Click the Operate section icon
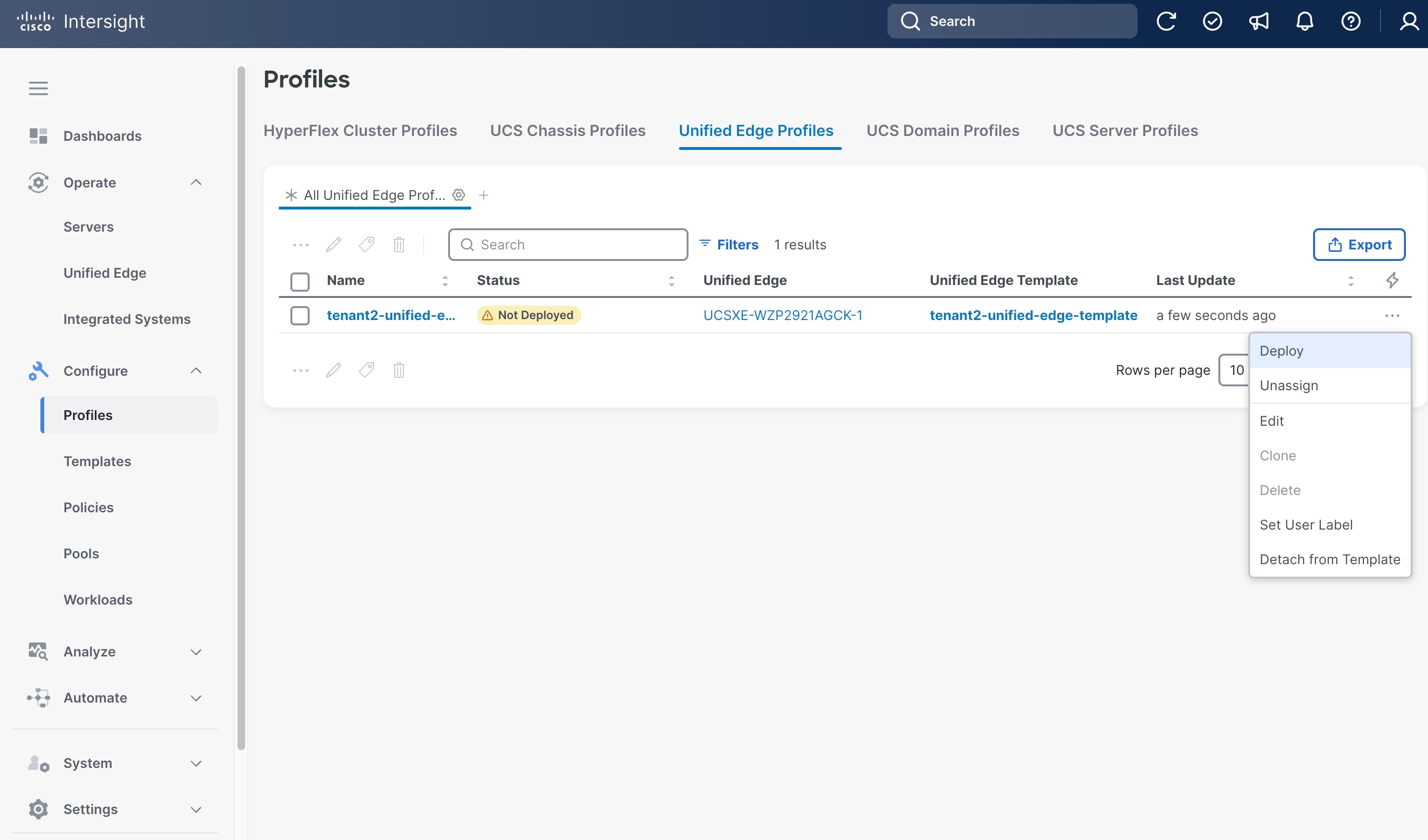This screenshot has width=1428, height=840. tap(38, 183)
